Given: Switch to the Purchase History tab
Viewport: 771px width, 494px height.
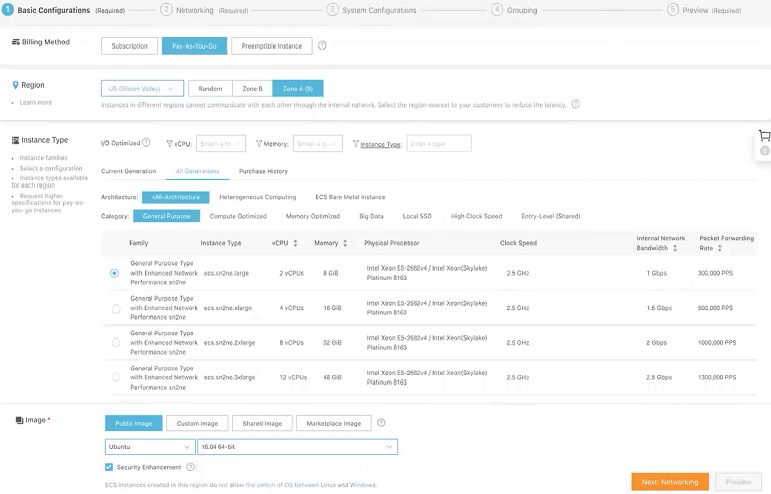Looking at the screenshot, I should click(x=263, y=171).
